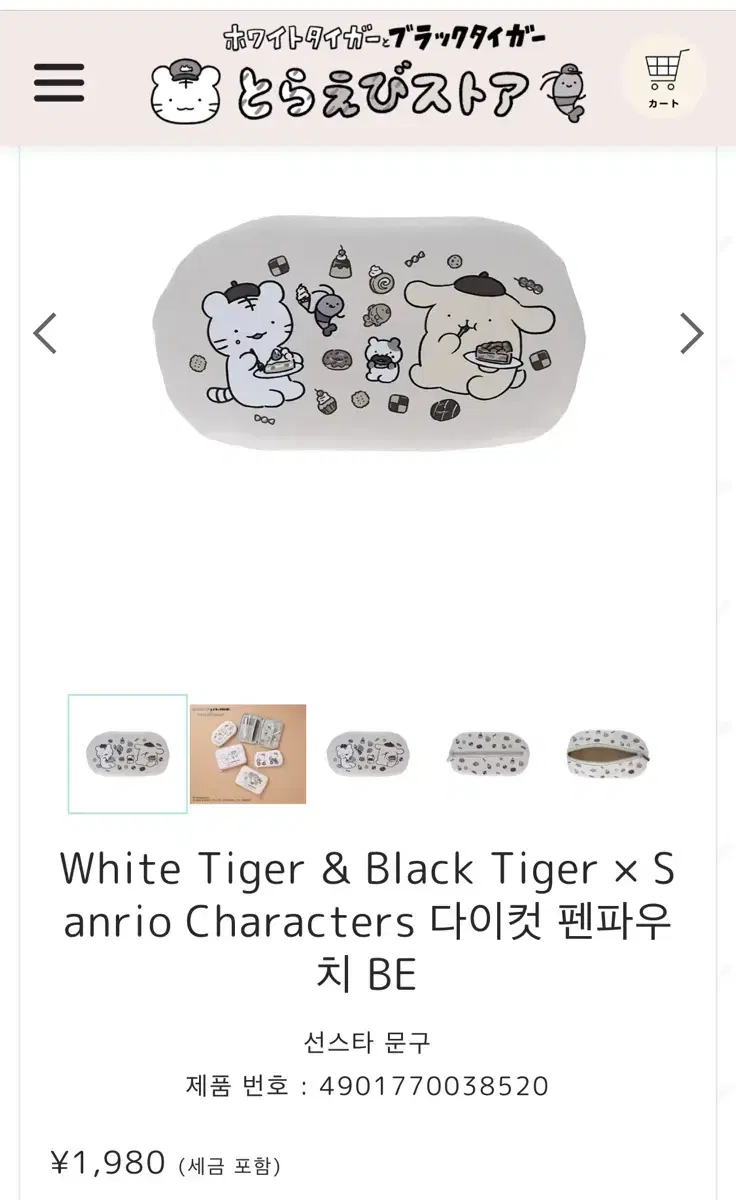Select the opened pouch thumbnail

607,754
